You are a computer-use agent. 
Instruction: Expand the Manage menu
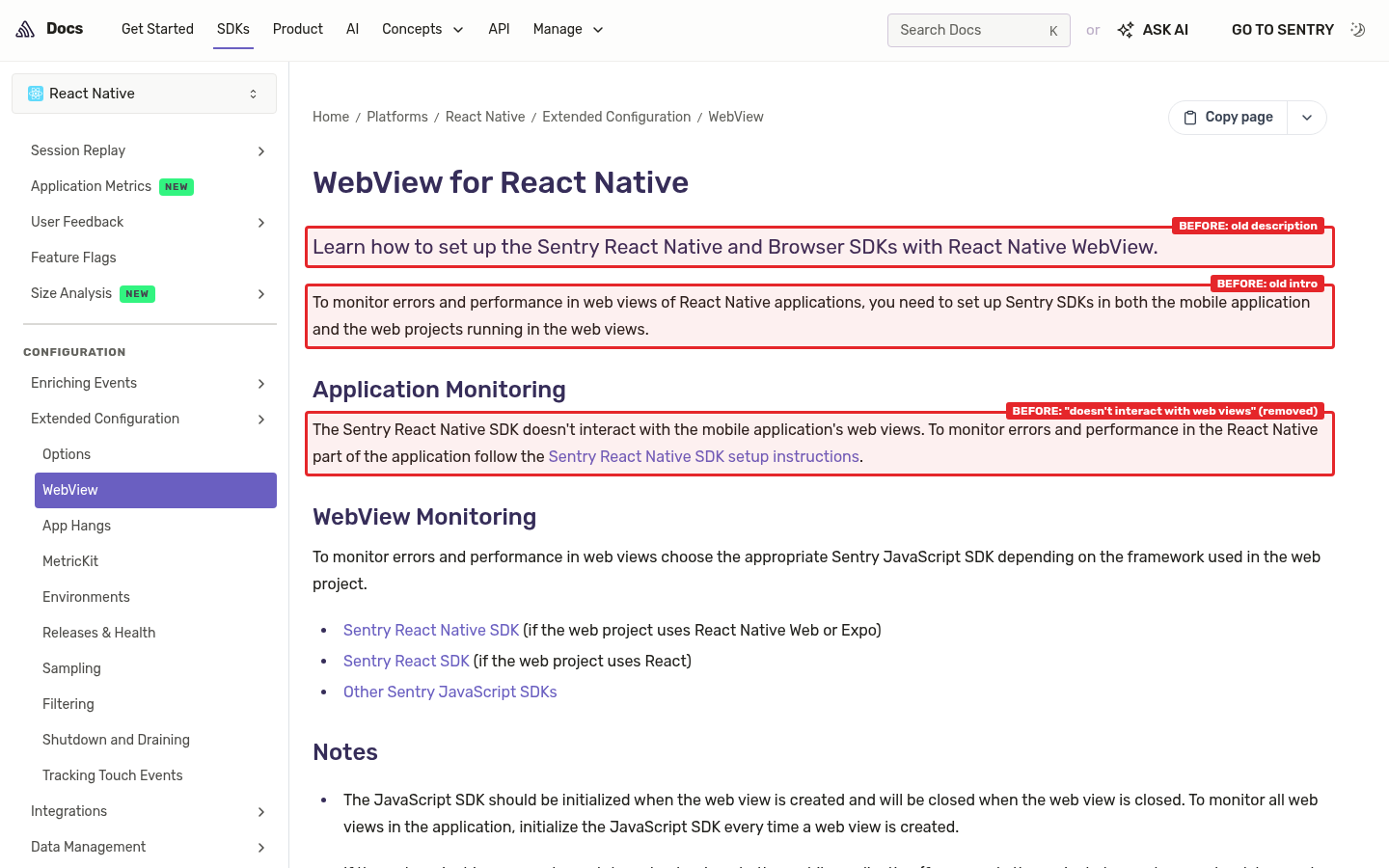(568, 29)
